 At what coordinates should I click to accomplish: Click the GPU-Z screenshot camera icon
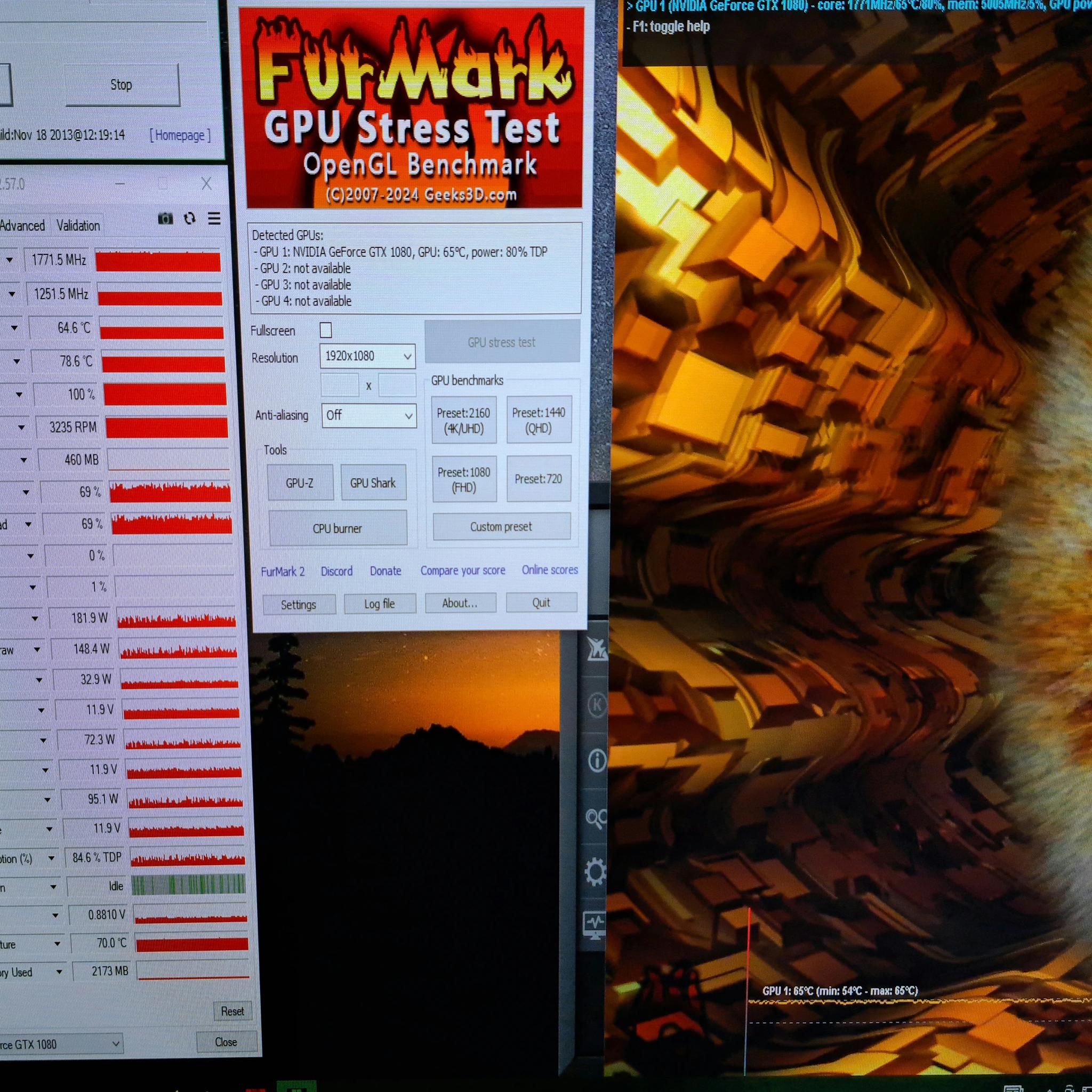[x=165, y=218]
